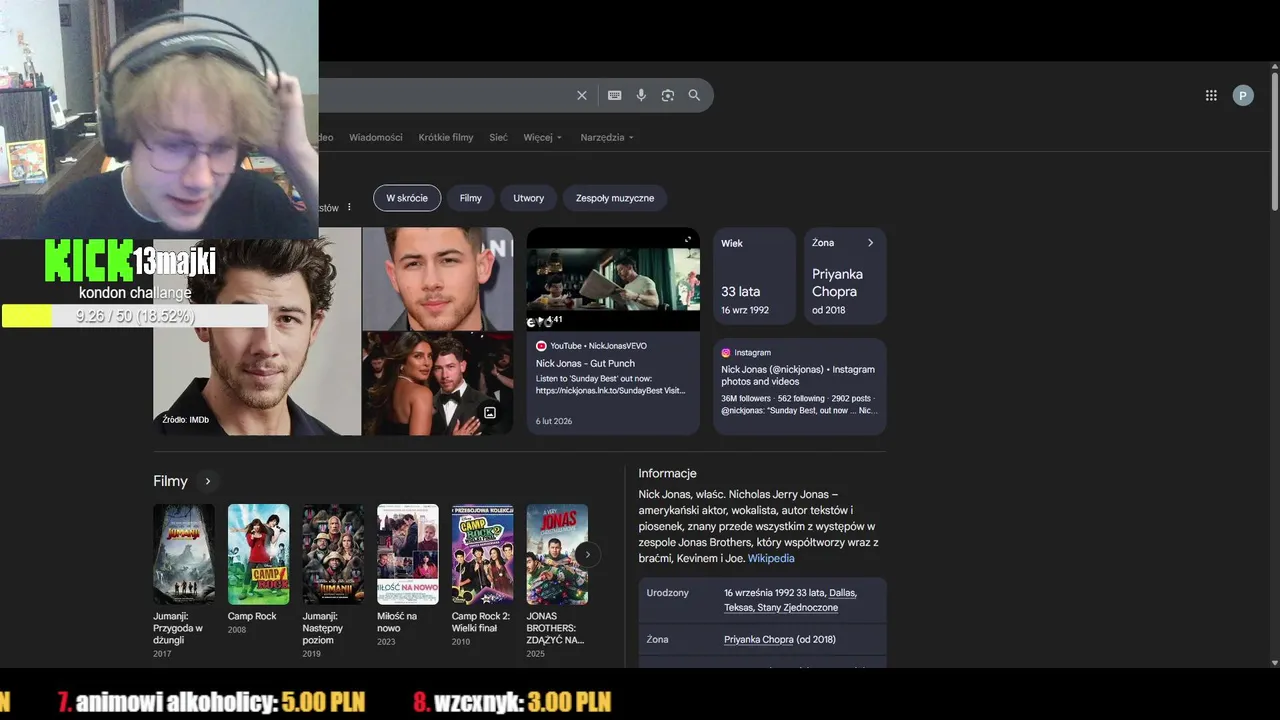Open the Google apps grid
This screenshot has width=1280, height=720.
1211,95
